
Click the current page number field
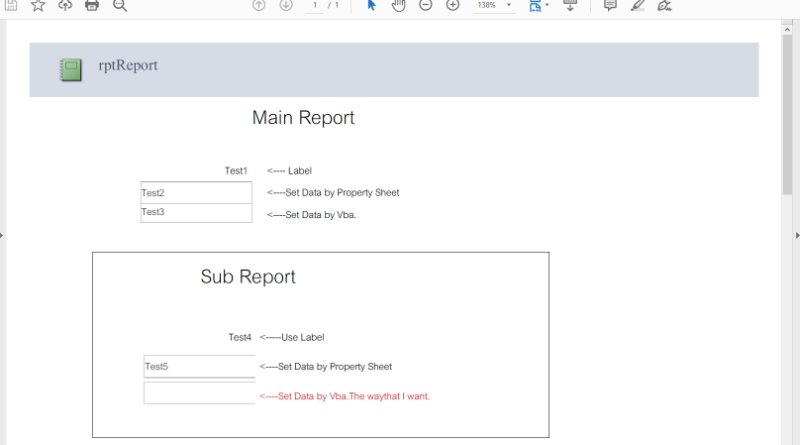316,5
